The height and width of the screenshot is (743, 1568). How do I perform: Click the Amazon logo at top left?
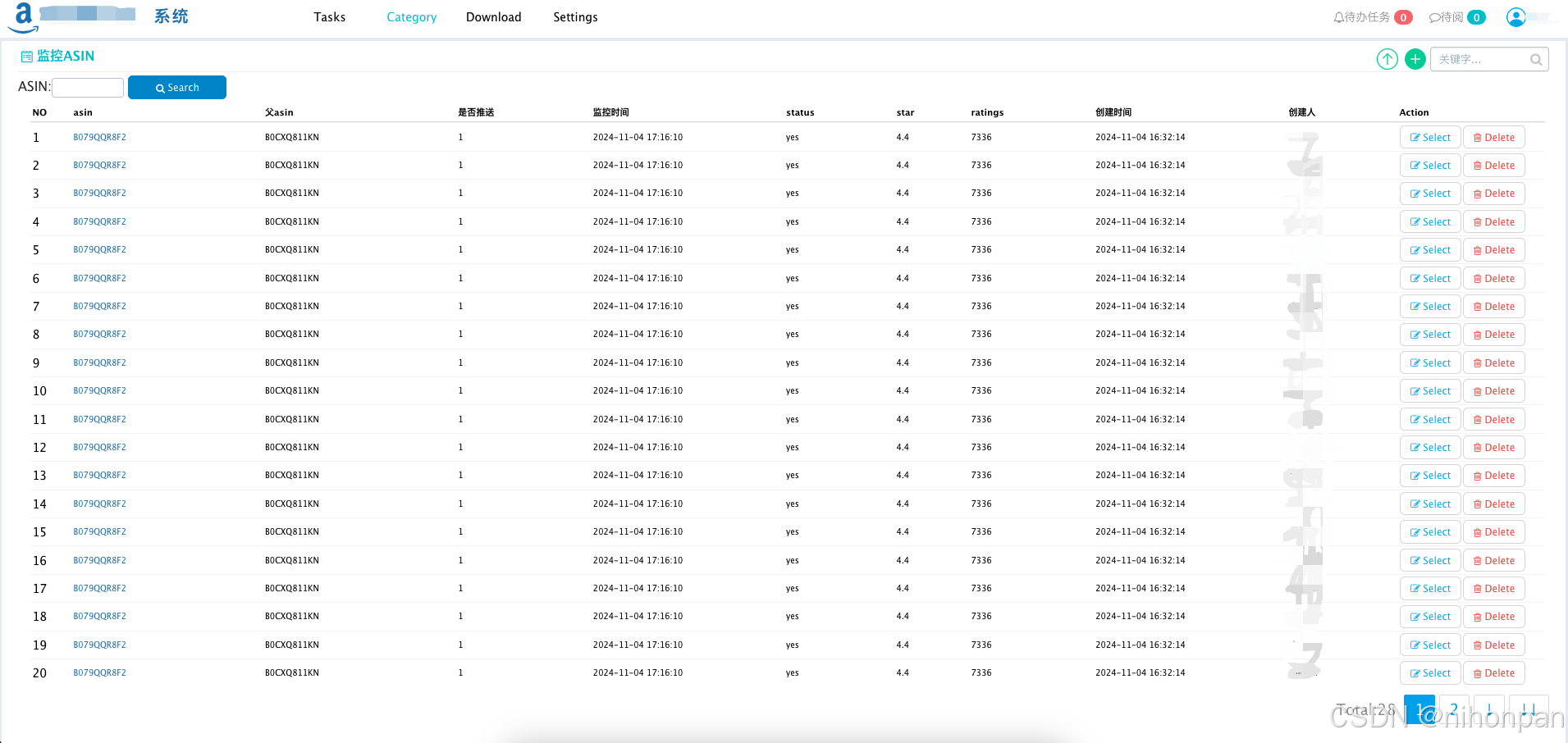tap(21, 16)
